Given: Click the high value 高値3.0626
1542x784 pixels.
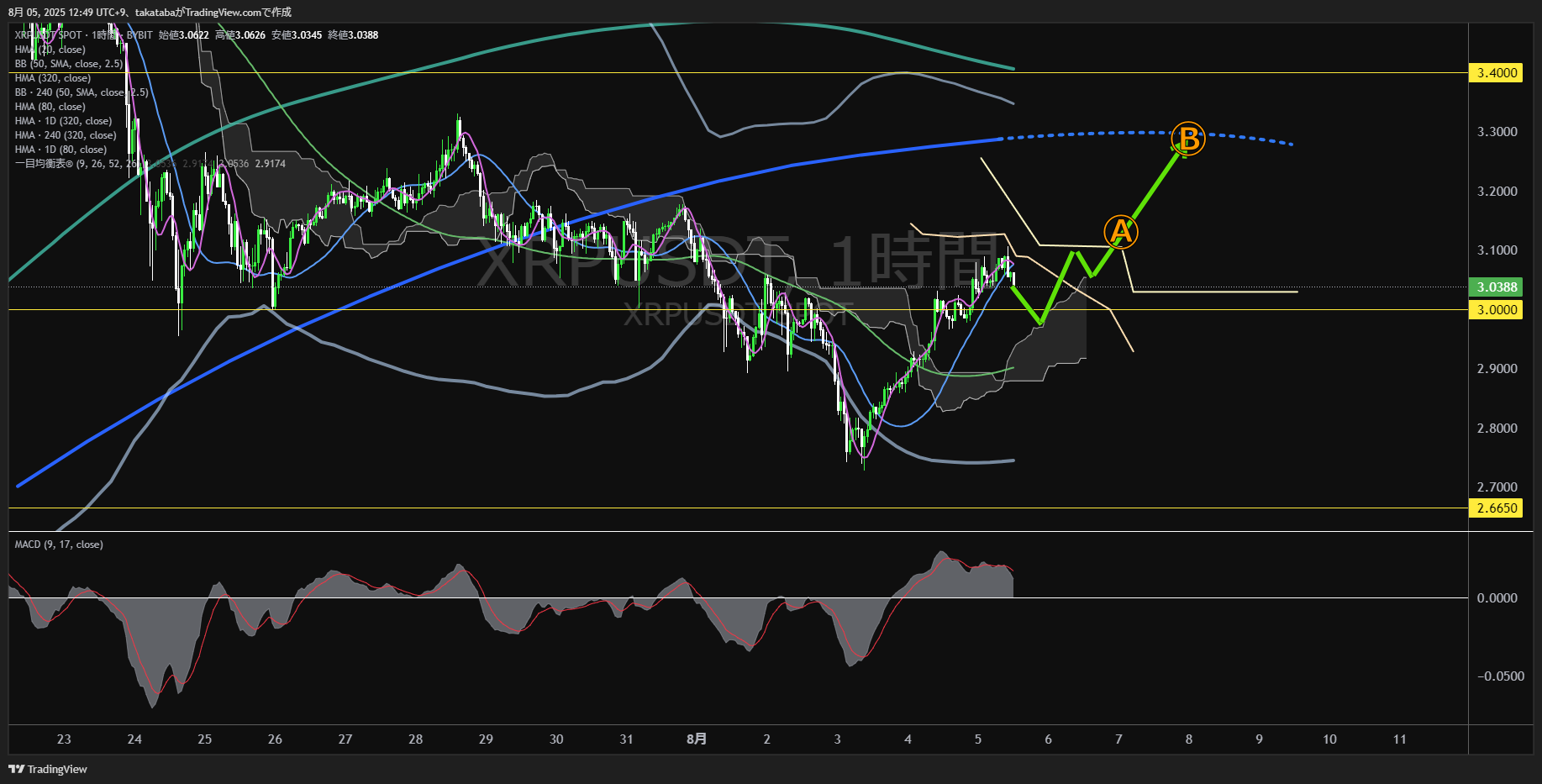Looking at the screenshot, I should [x=240, y=35].
